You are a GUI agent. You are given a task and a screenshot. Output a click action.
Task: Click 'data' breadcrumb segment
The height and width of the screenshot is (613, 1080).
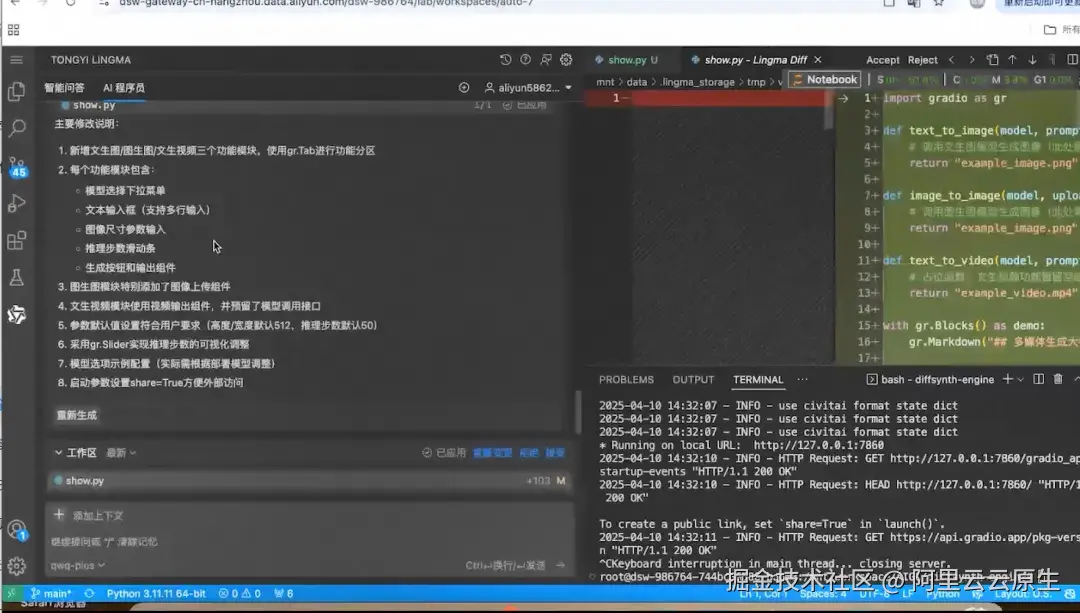[636, 82]
